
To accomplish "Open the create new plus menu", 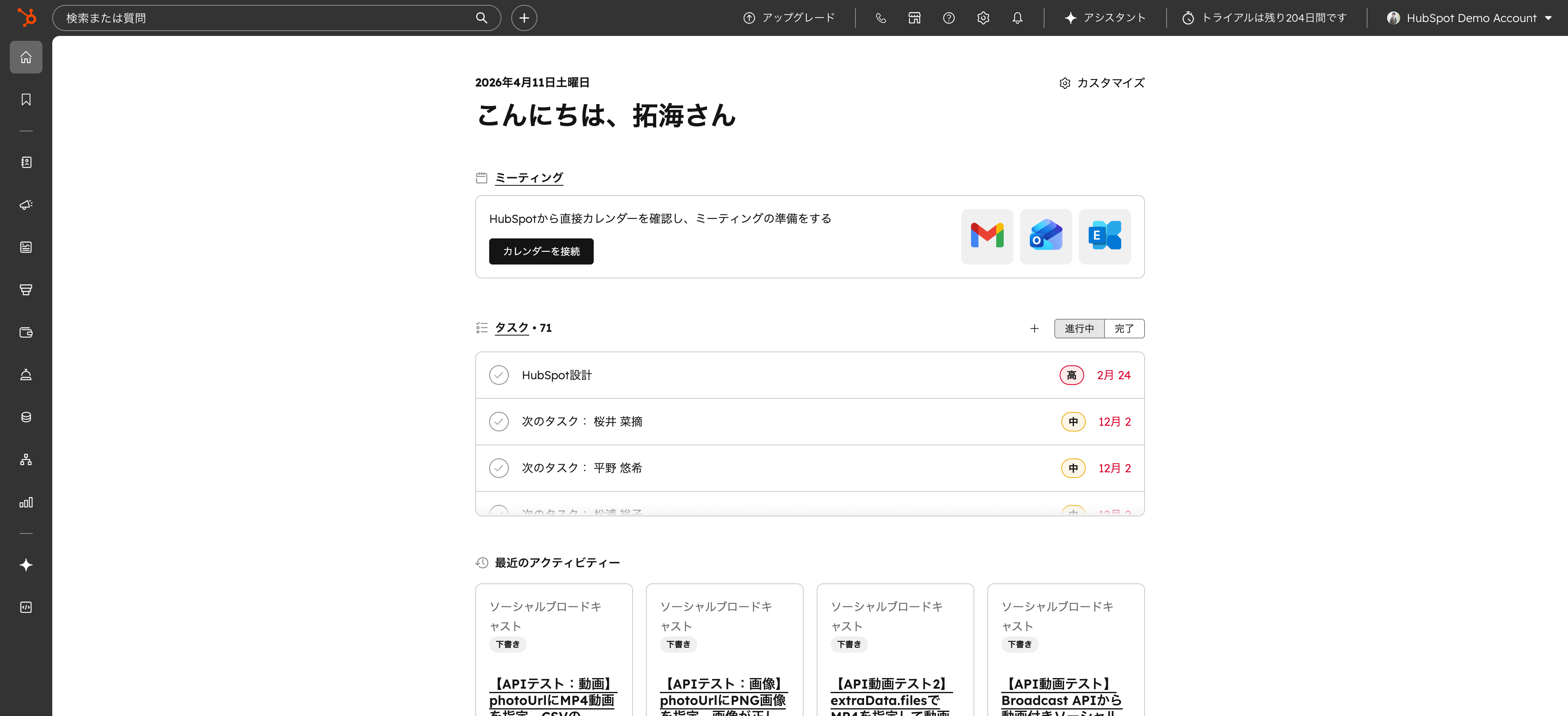I will (x=523, y=18).
